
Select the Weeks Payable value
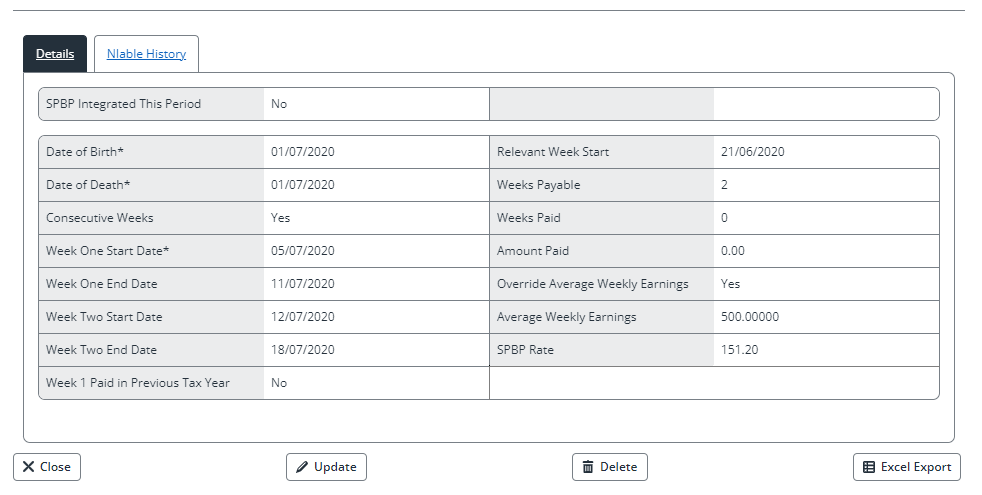pos(724,185)
